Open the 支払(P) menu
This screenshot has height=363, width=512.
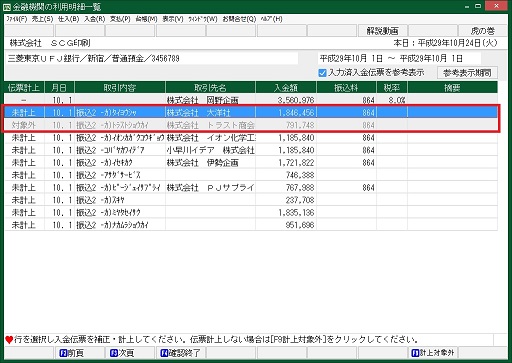point(120,19)
